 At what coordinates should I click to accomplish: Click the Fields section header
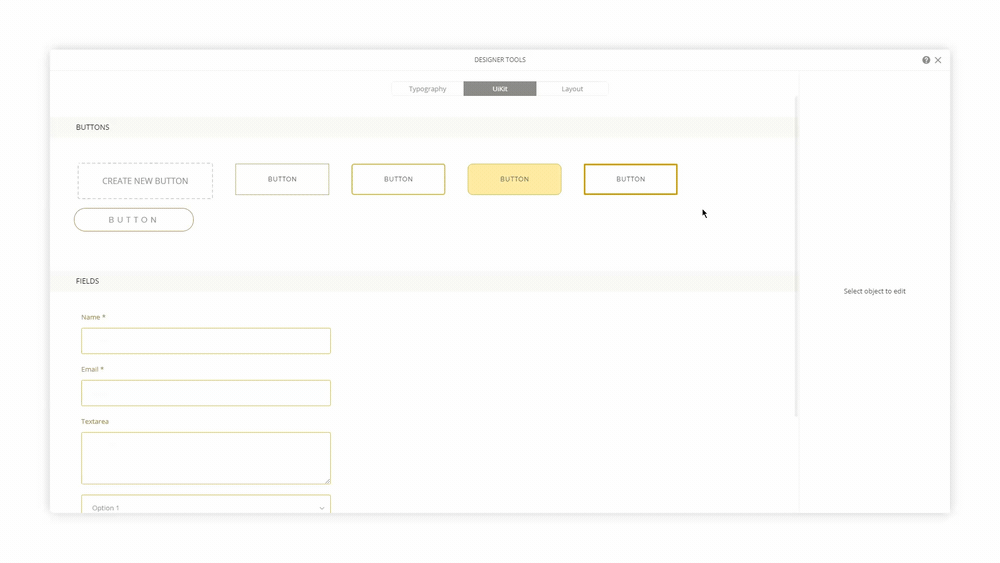click(x=87, y=281)
